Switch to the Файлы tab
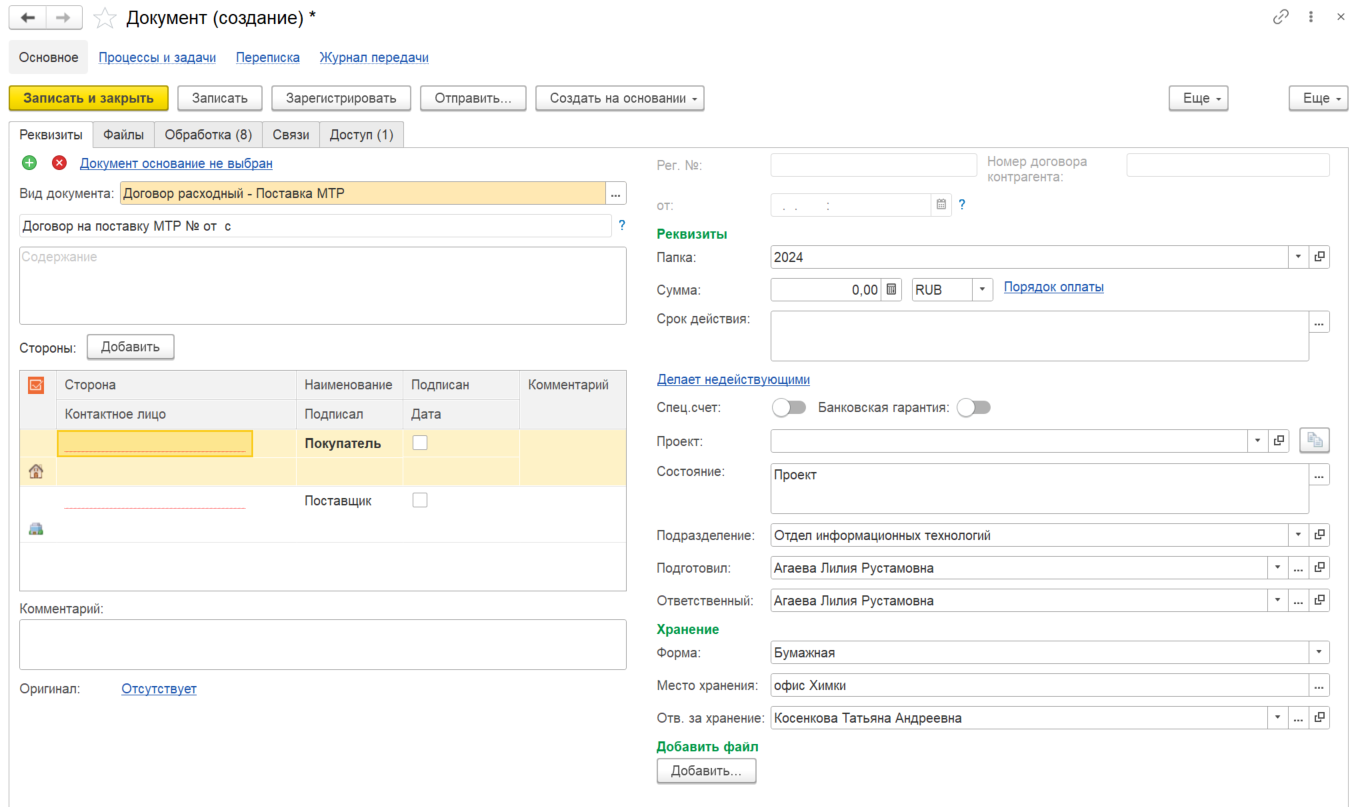Viewport: 1356px width, 807px height. [x=124, y=135]
